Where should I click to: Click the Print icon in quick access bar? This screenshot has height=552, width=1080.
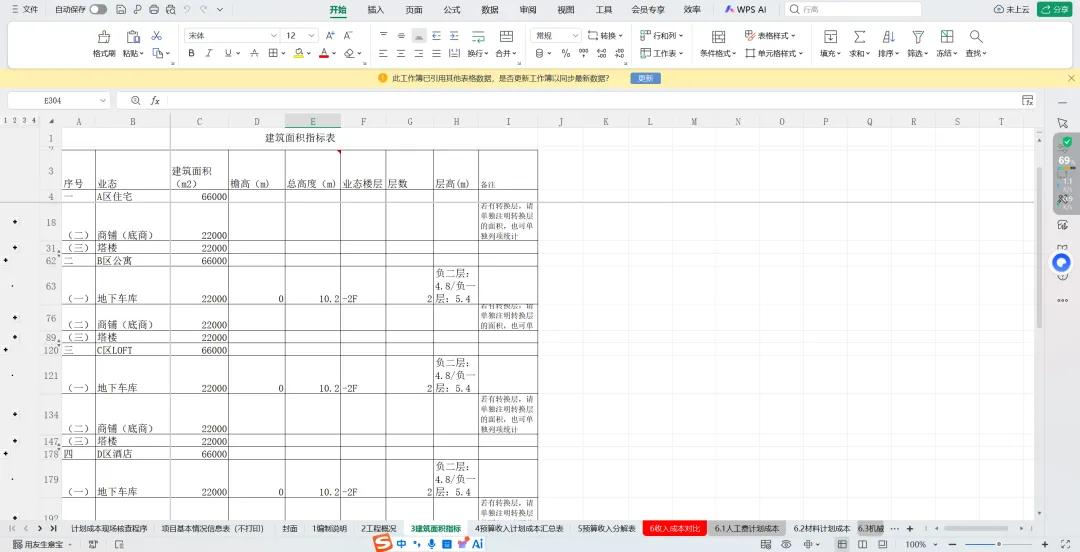coord(154,10)
